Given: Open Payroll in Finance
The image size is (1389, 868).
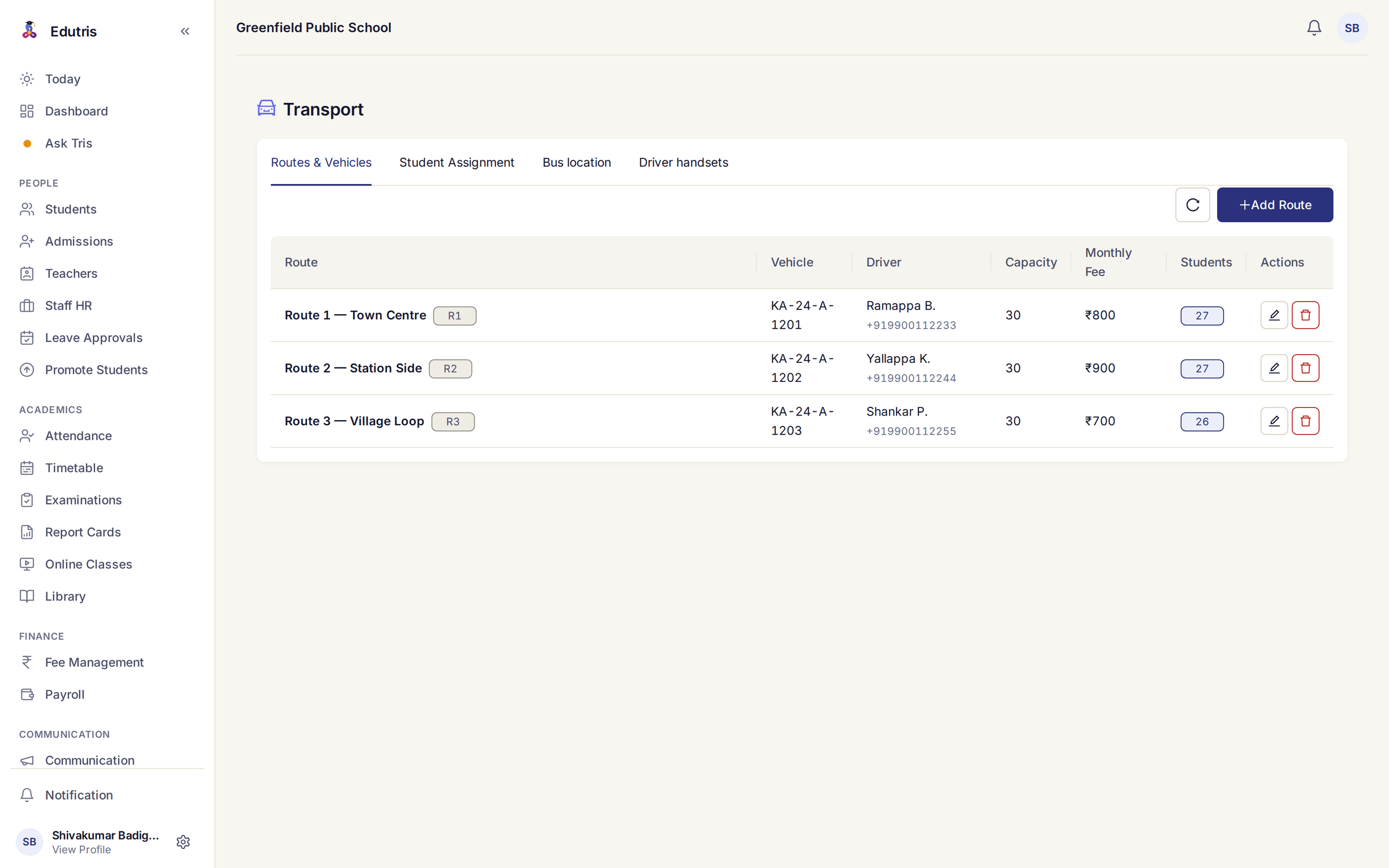Looking at the screenshot, I should pyautogui.click(x=107, y=694).
